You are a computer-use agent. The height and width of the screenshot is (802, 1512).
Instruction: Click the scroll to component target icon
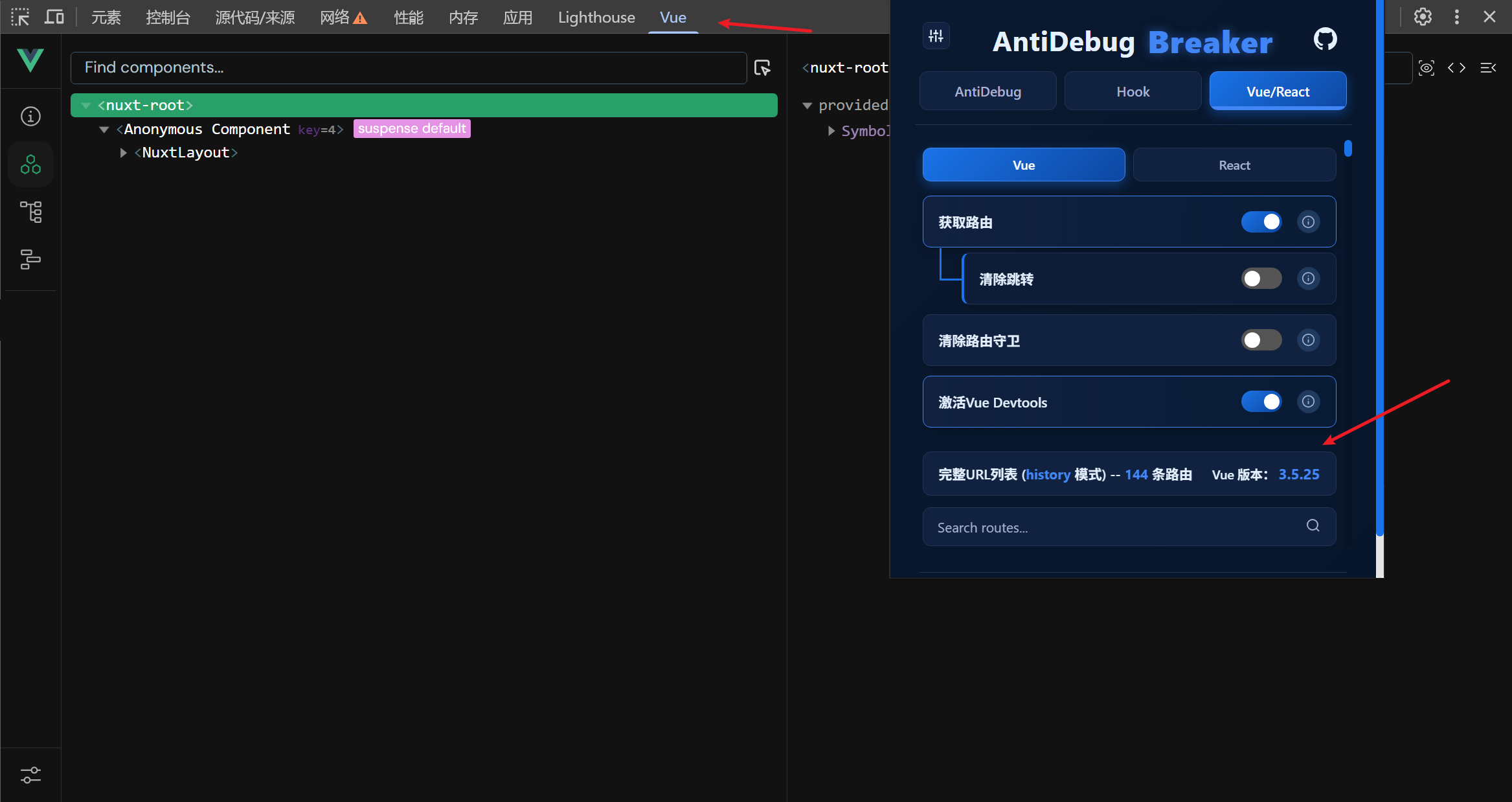click(x=1427, y=67)
